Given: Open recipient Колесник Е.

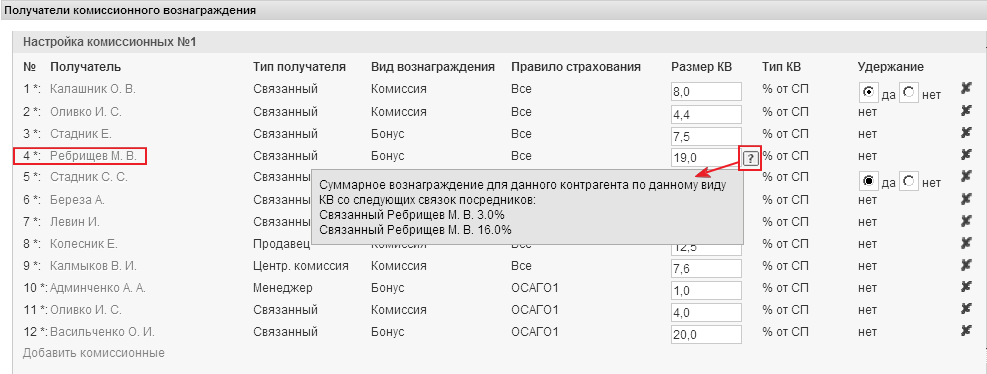Looking at the screenshot, I should click(84, 244).
